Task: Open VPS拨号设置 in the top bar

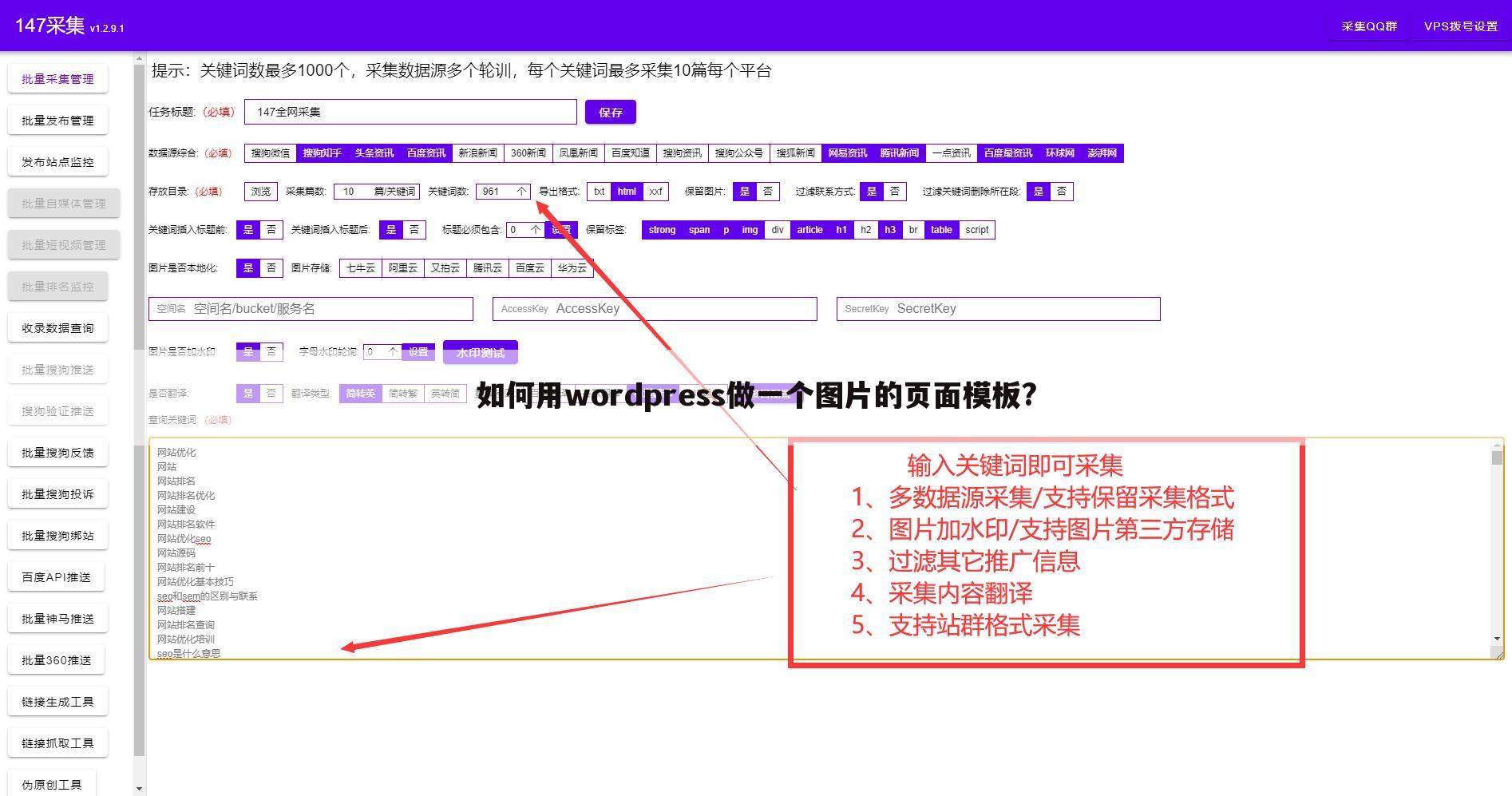Action: tap(1461, 26)
